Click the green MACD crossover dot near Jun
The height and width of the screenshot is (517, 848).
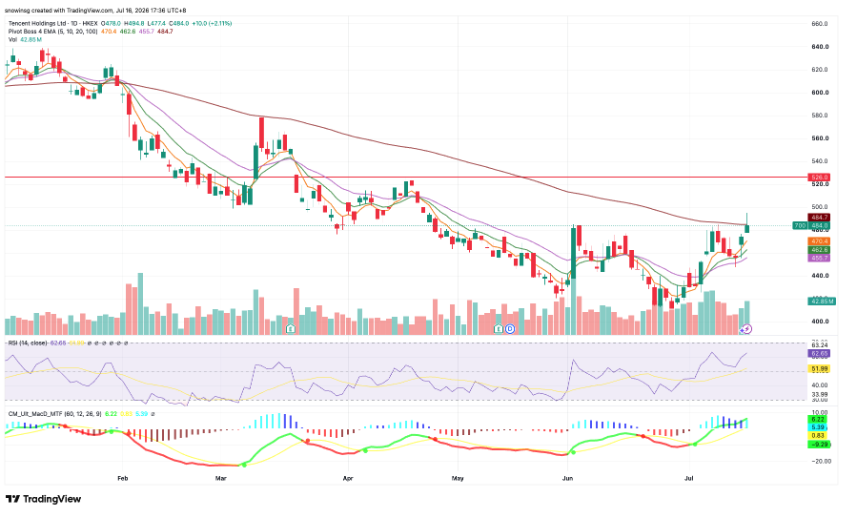[x=573, y=452]
